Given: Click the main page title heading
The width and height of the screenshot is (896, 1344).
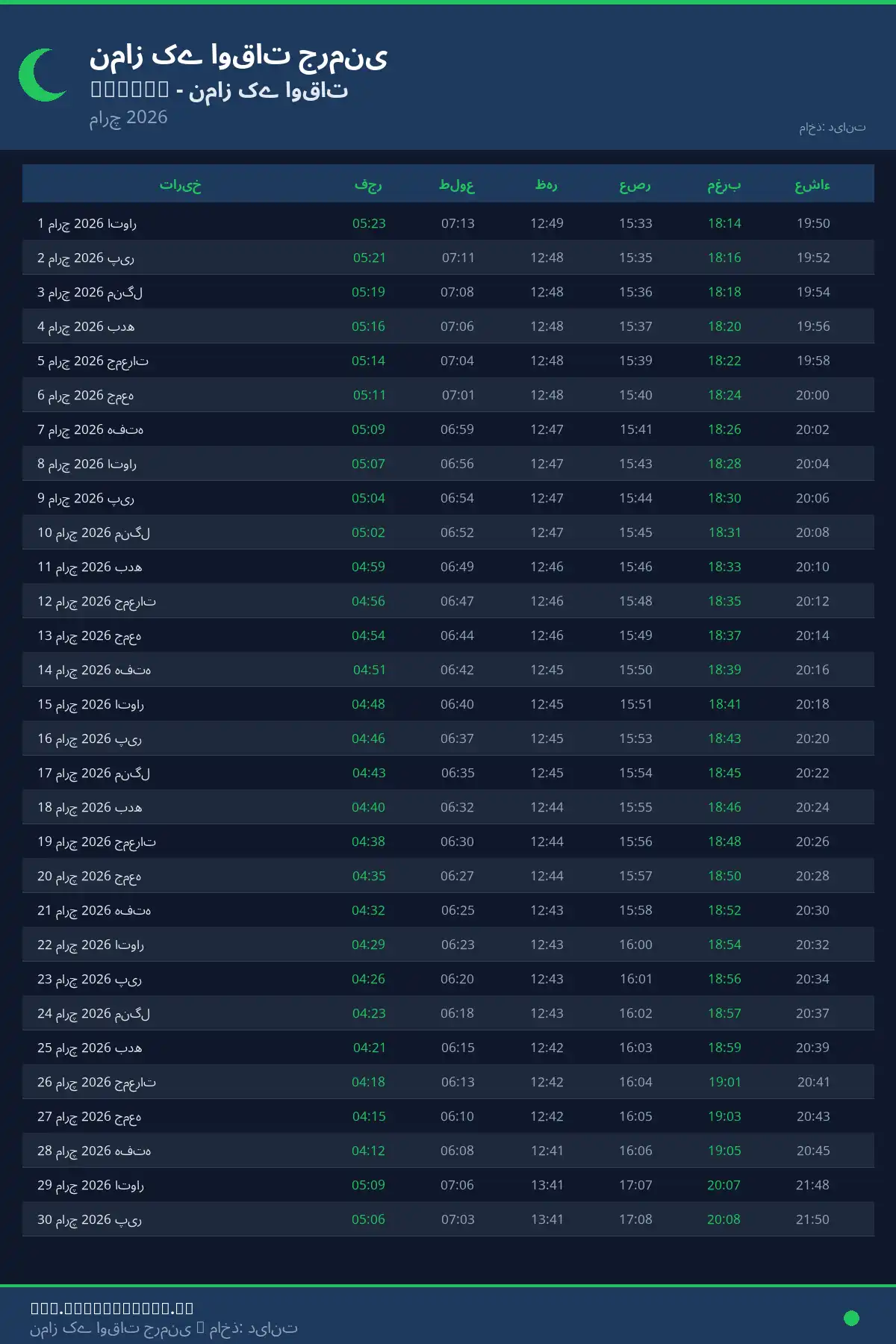Looking at the screenshot, I should [x=238, y=57].
